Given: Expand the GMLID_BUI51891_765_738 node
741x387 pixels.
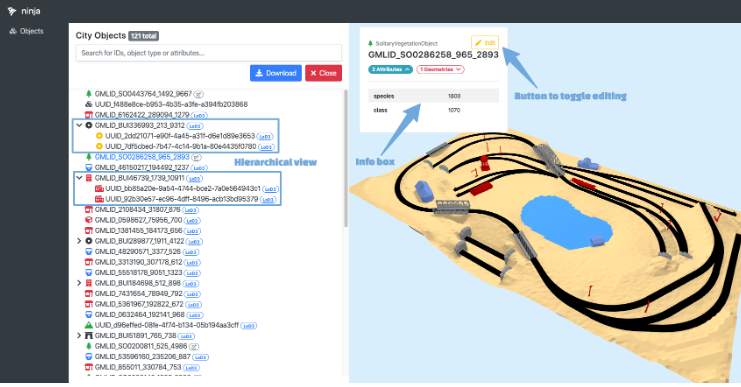Looking at the screenshot, I should [x=79, y=335].
